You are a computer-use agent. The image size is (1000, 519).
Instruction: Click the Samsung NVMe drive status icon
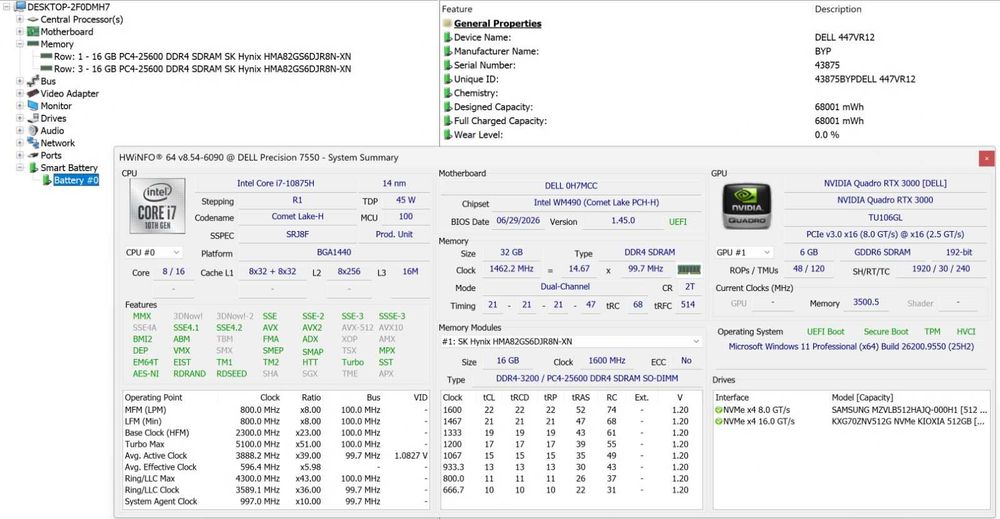[x=719, y=410]
